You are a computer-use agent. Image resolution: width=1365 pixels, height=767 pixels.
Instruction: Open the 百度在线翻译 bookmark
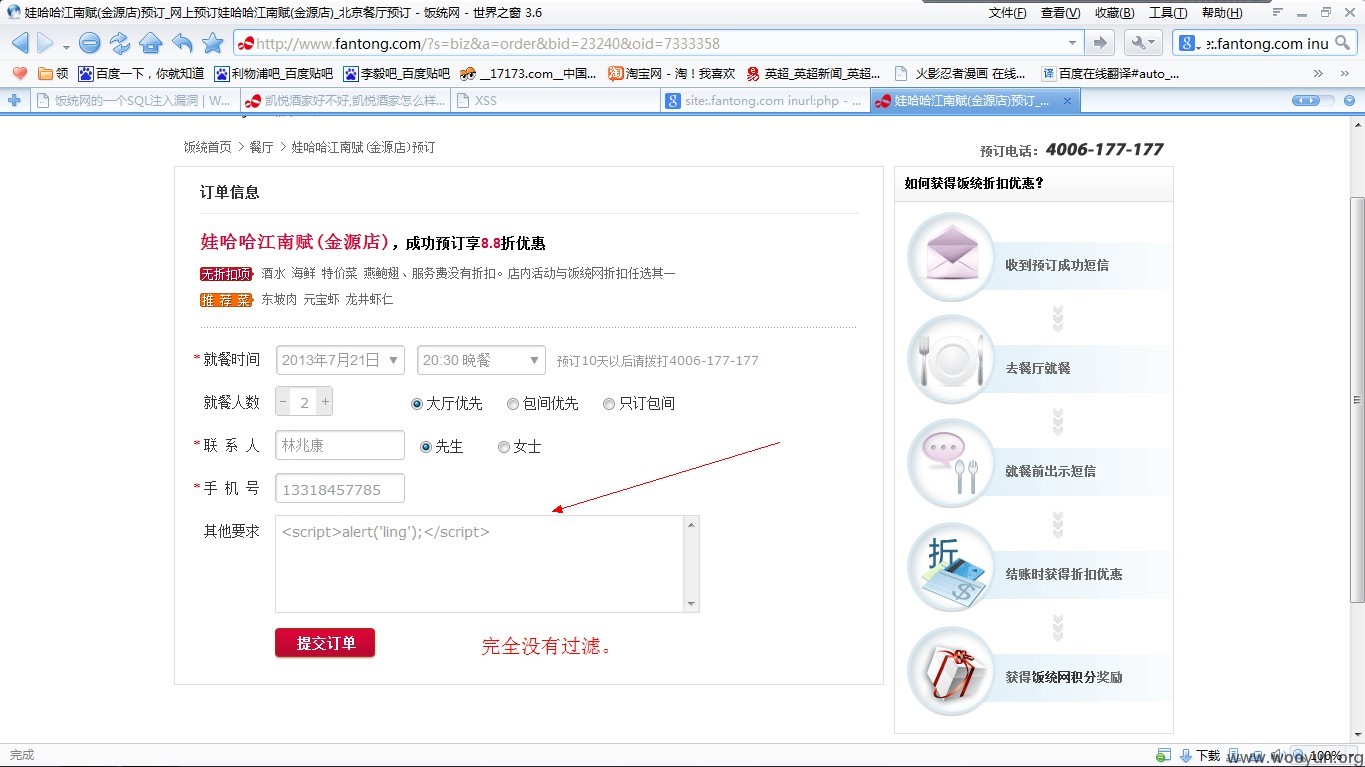(1110, 73)
